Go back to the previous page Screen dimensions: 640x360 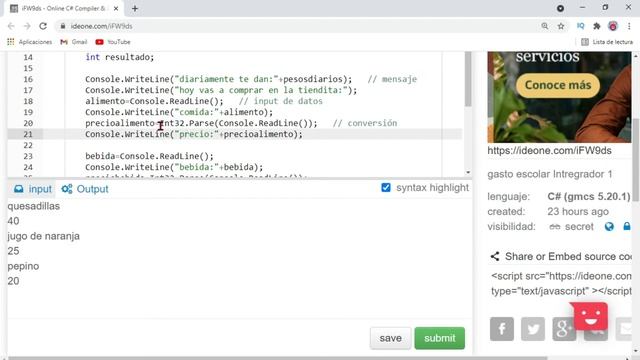click(x=11, y=26)
